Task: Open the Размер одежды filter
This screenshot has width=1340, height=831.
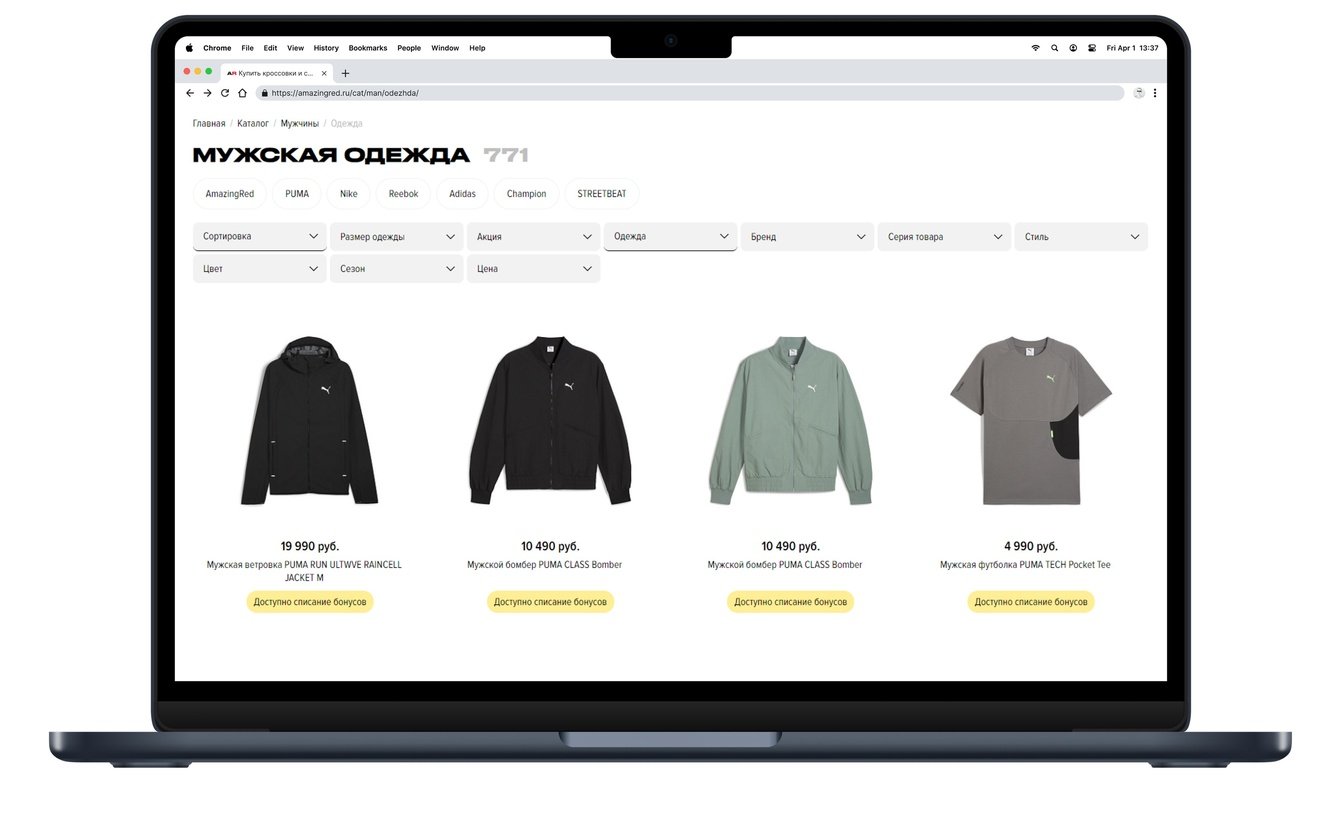Action: [397, 237]
